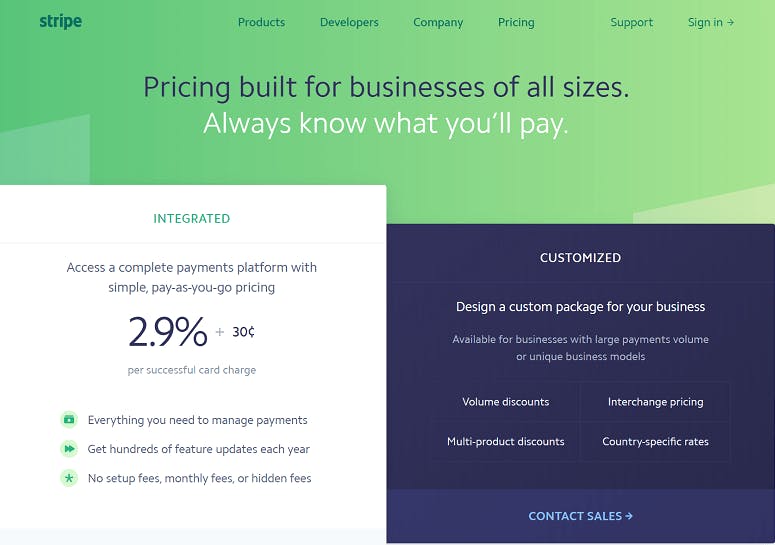
Task: Open the Company menu
Action: 438,22
